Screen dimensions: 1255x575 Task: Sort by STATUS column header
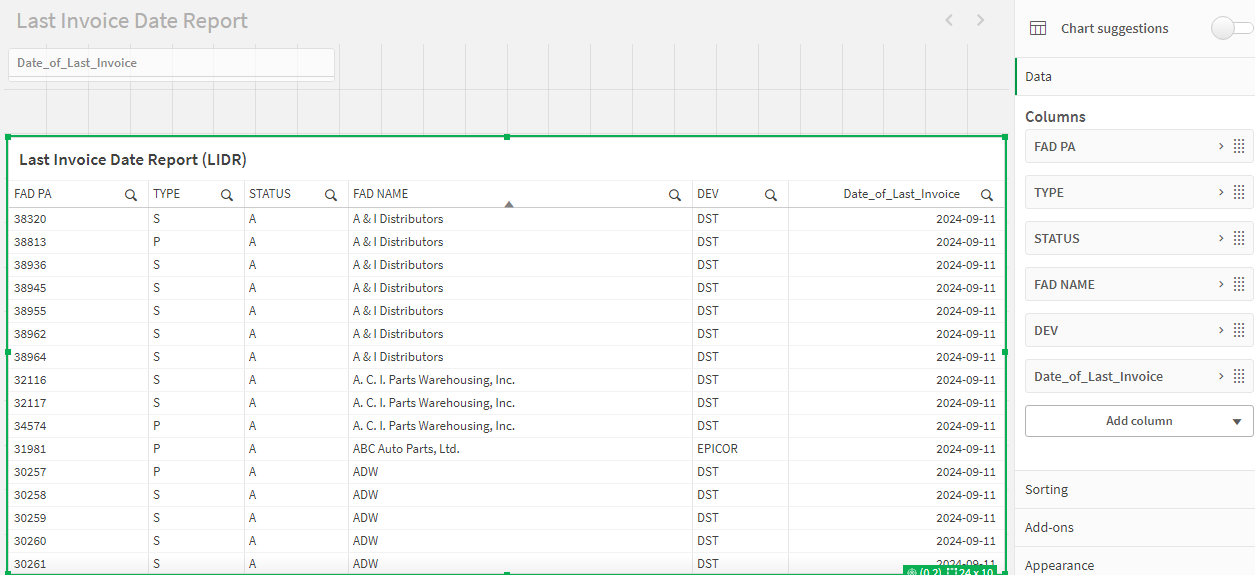(270, 194)
